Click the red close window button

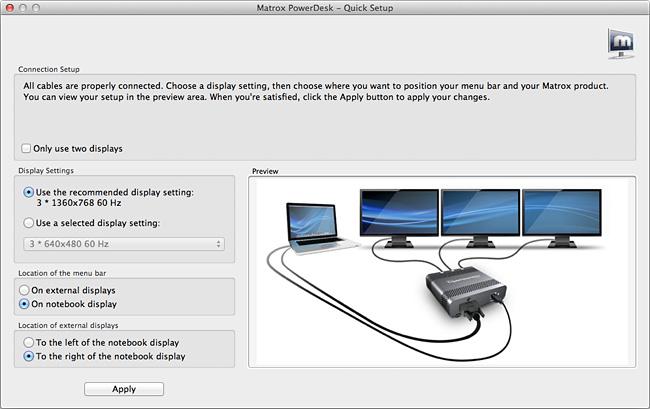tap(9, 7)
